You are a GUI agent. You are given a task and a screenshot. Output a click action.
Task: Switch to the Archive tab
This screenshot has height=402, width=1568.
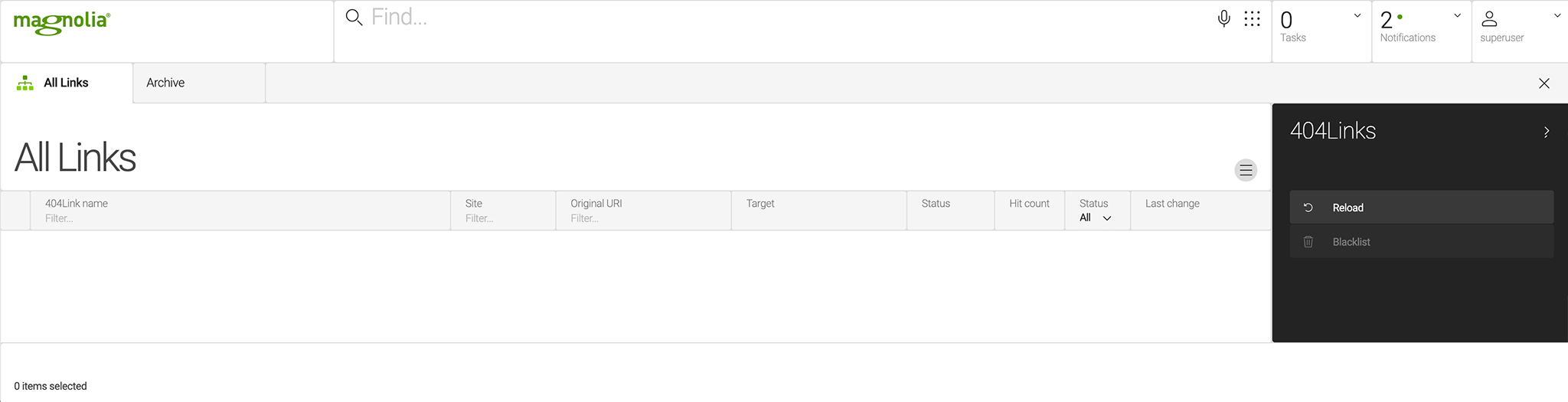[166, 83]
